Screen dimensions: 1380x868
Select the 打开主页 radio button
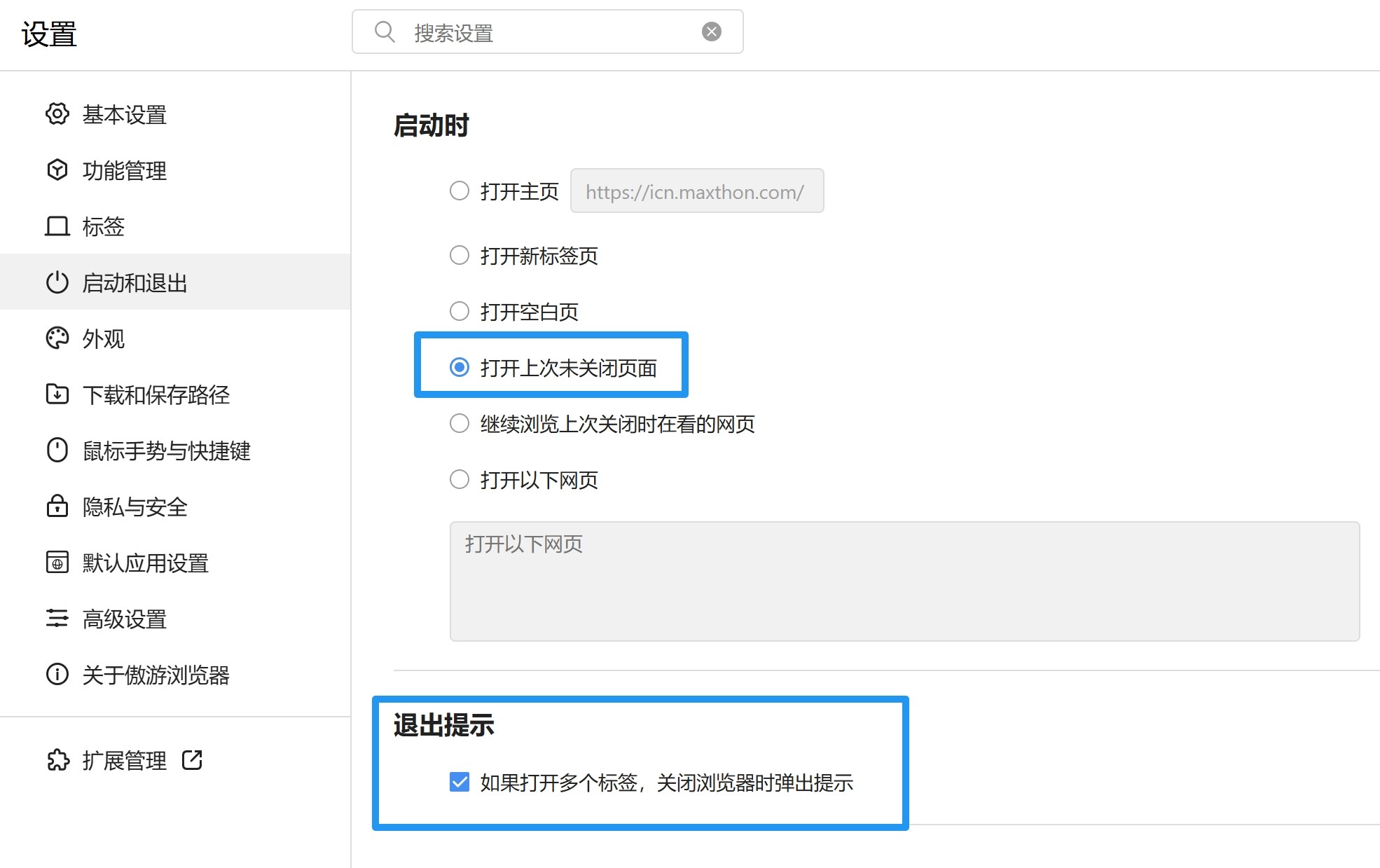pyautogui.click(x=460, y=191)
